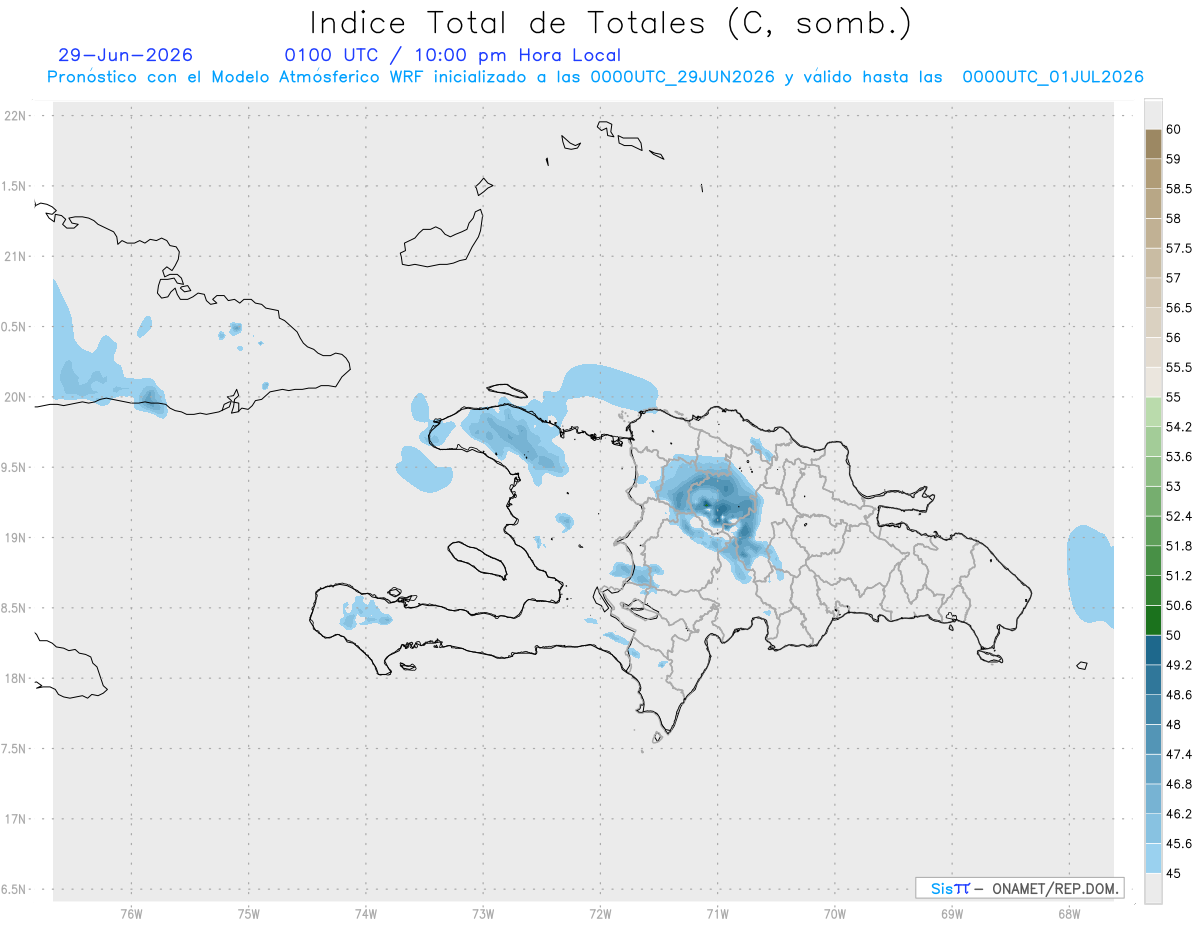Image resolution: width=1200 pixels, height=927 pixels.
Task: Click the "54.2" value on the color scale
Action: click(x=1179, y=427)
